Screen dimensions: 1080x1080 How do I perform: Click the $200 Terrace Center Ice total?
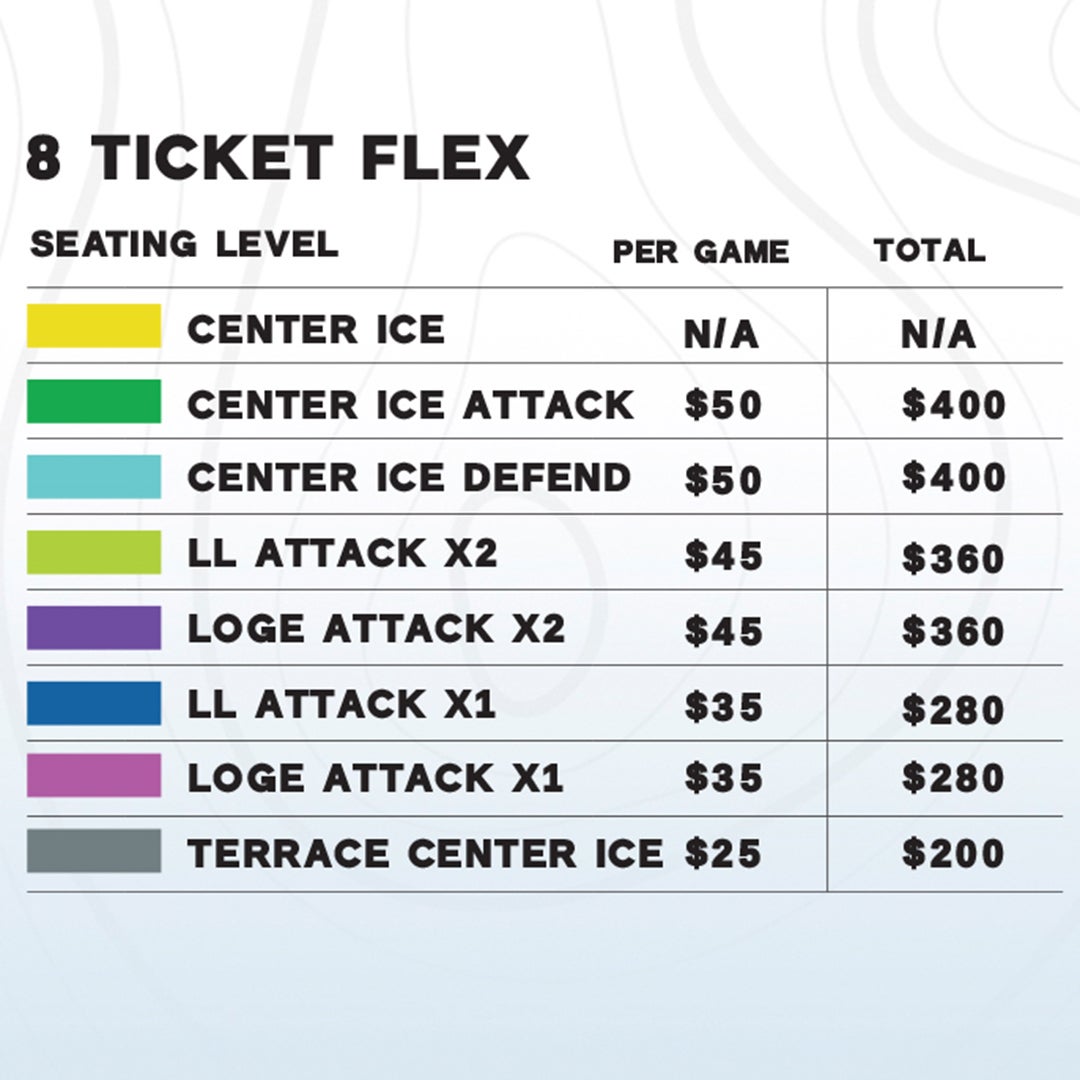[x=953, y=853]
